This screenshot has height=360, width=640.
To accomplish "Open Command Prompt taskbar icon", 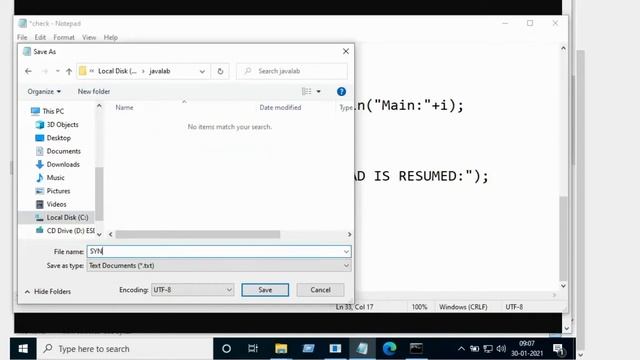I will coord(416,349).
